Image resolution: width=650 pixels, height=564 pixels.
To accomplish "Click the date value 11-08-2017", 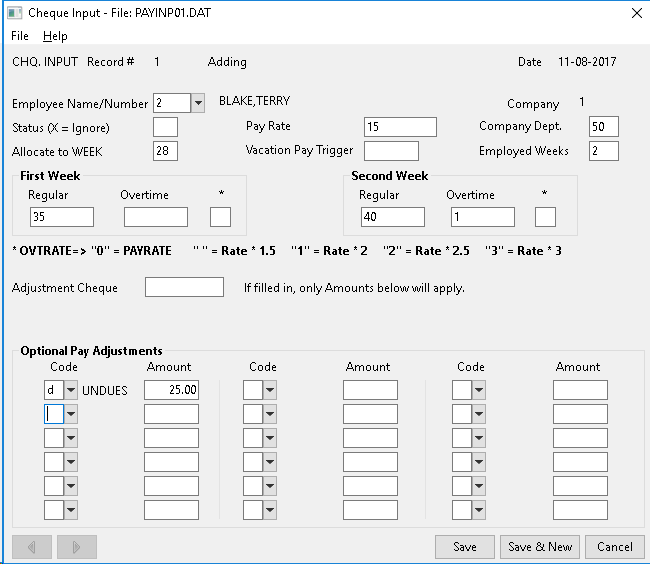I will pos(587,62).
